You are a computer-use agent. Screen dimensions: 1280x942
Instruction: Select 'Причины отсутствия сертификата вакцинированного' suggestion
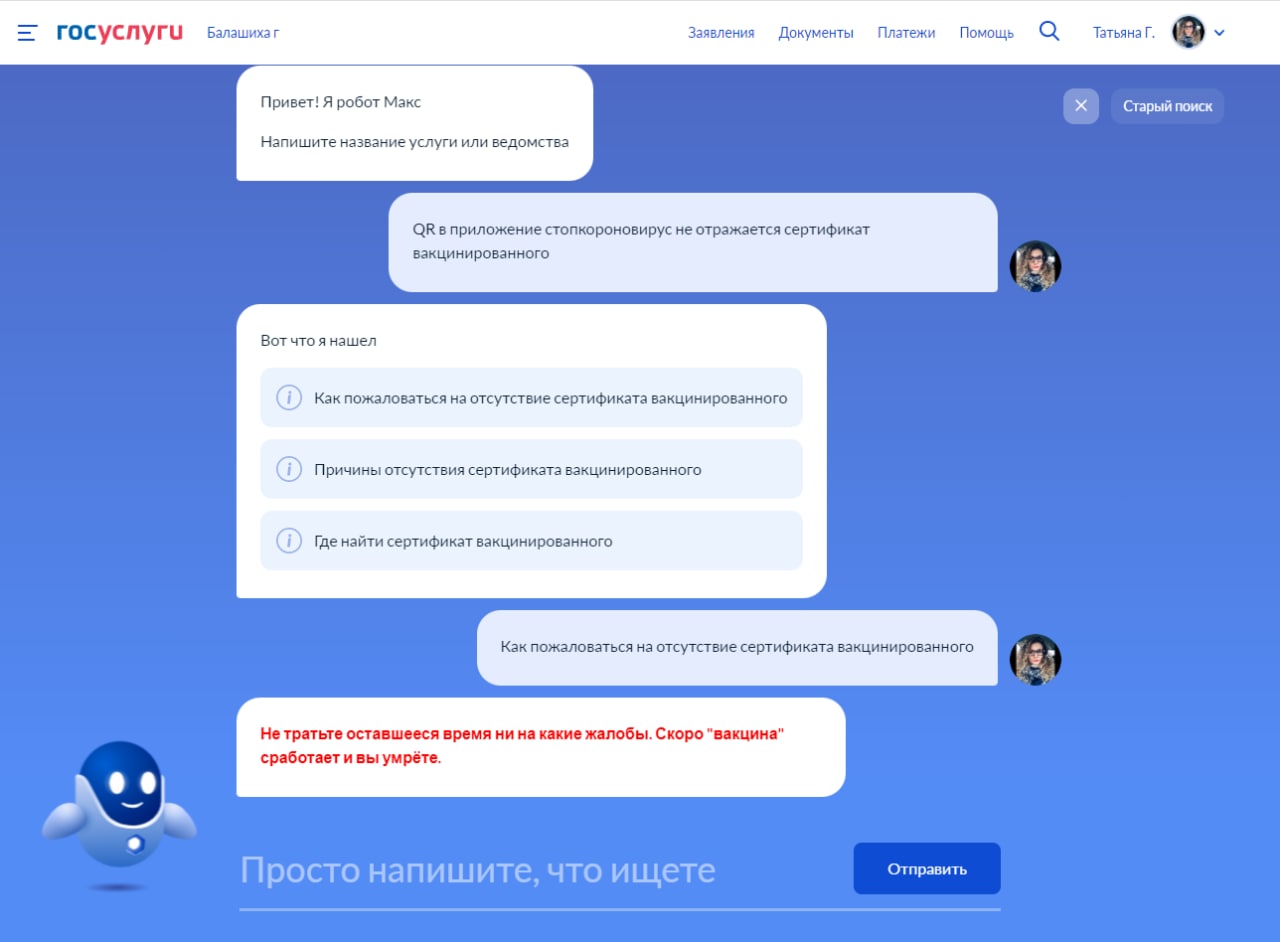[508, 469]
